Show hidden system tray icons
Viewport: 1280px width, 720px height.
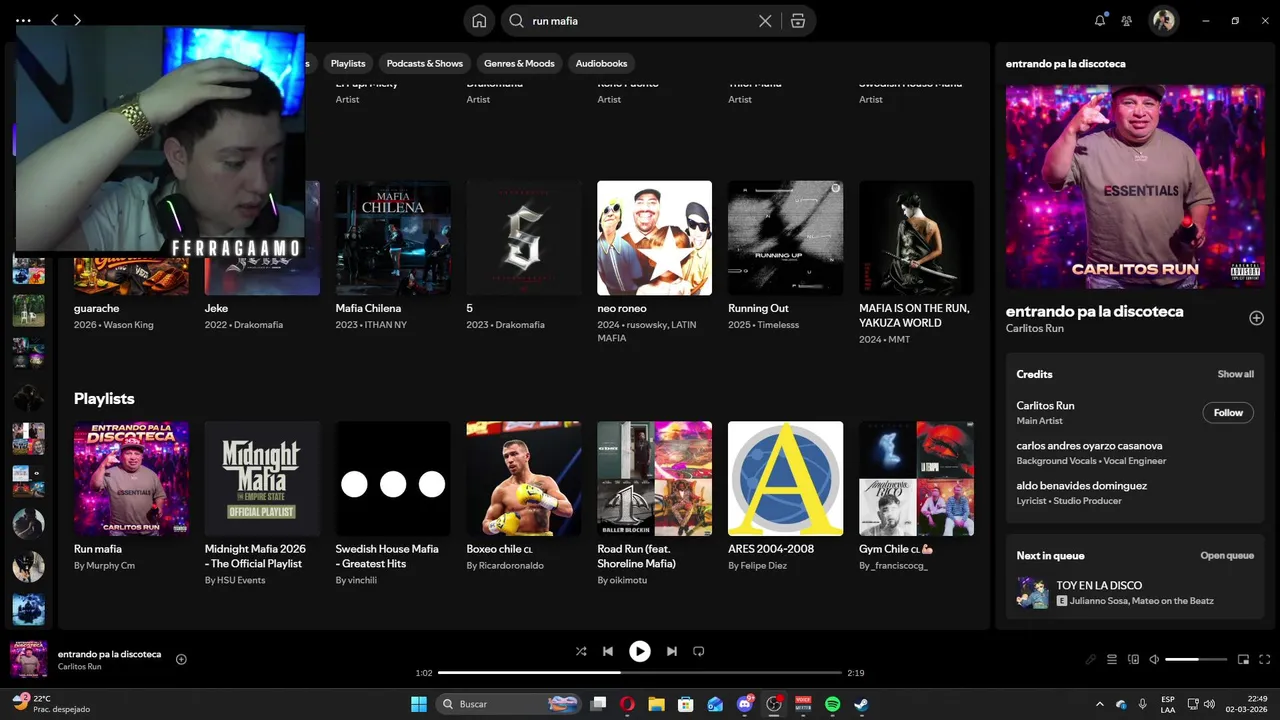(x=1100, y=704)
